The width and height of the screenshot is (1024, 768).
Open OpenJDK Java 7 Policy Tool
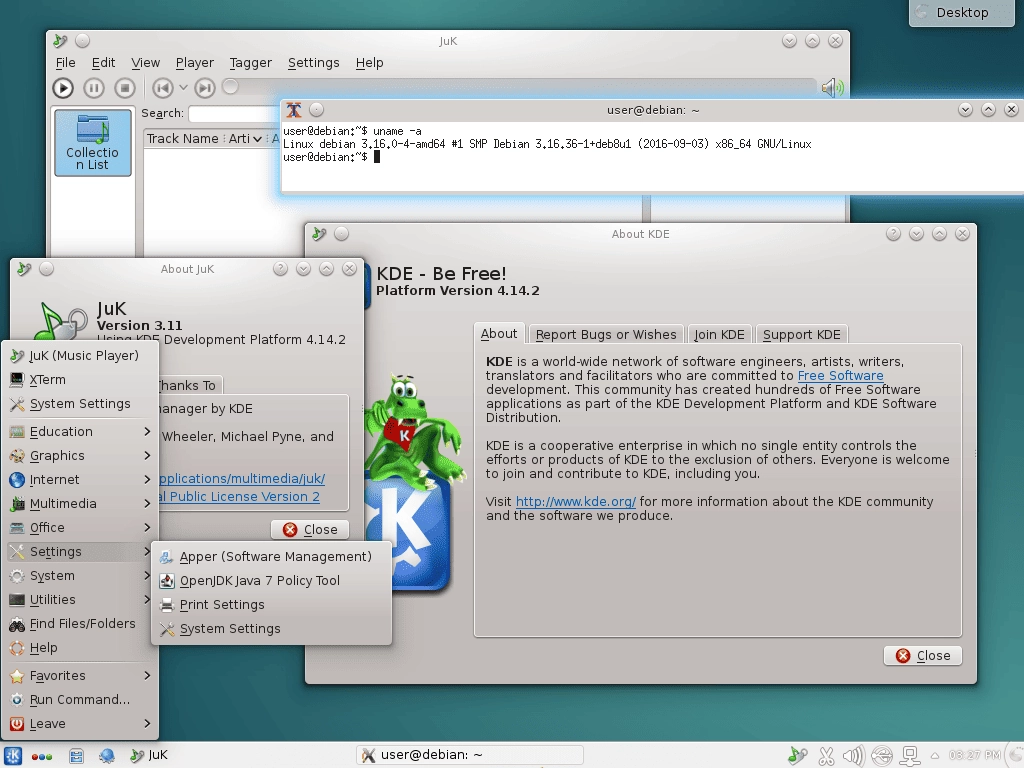click(x=272, y=581)
